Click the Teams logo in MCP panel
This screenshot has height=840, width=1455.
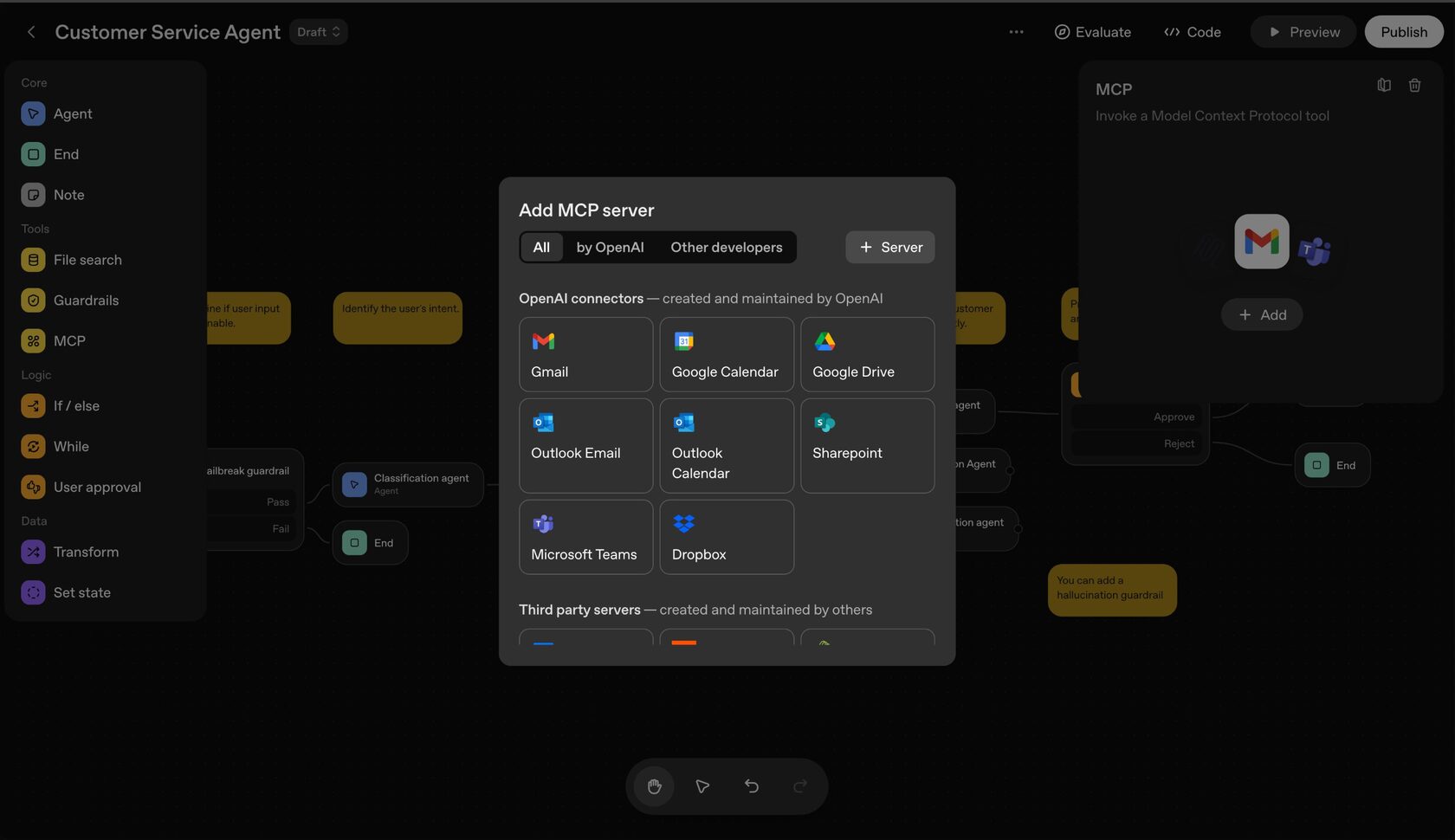1315,251
